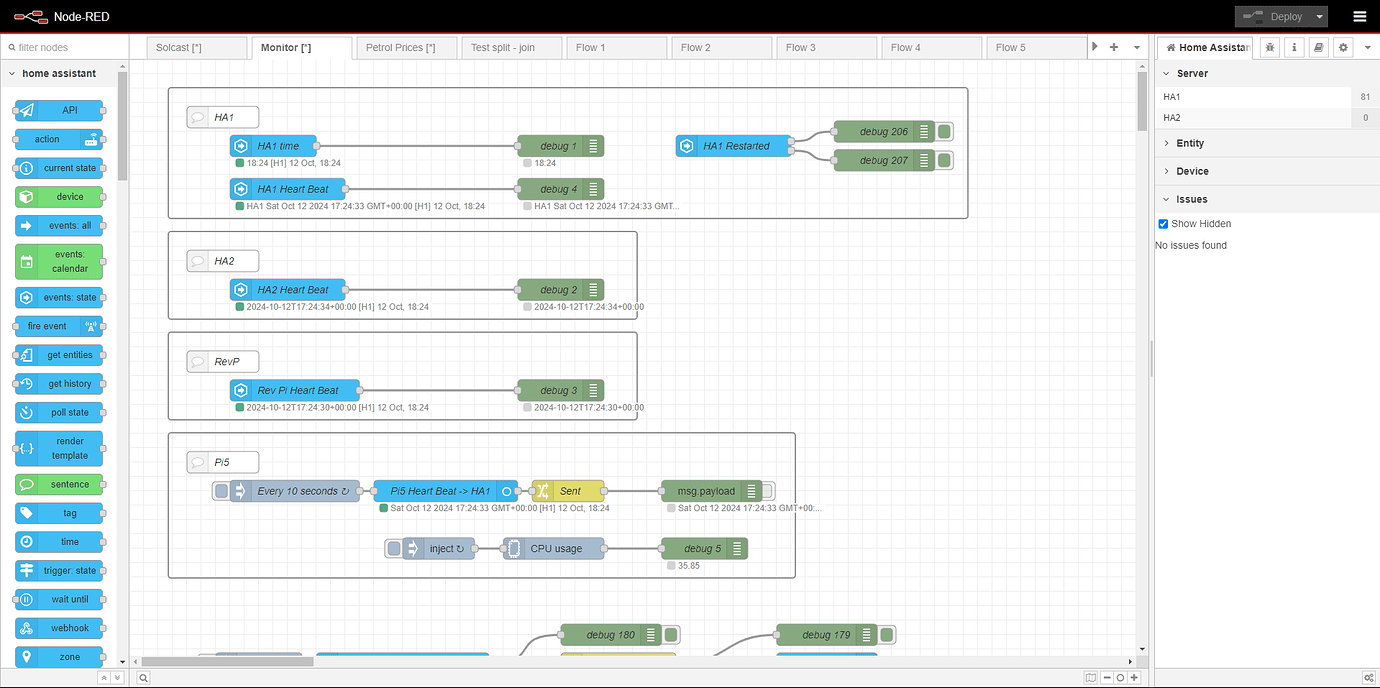Select the CPU usage node
This screenshot has width=1380, height=688.
click(x=554, y=548)
